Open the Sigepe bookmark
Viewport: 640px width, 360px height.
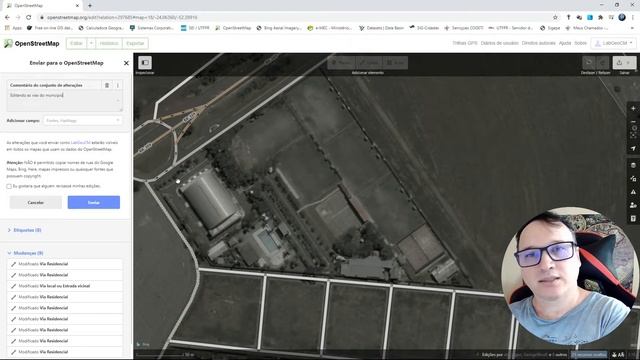click(x=550, y=28)
